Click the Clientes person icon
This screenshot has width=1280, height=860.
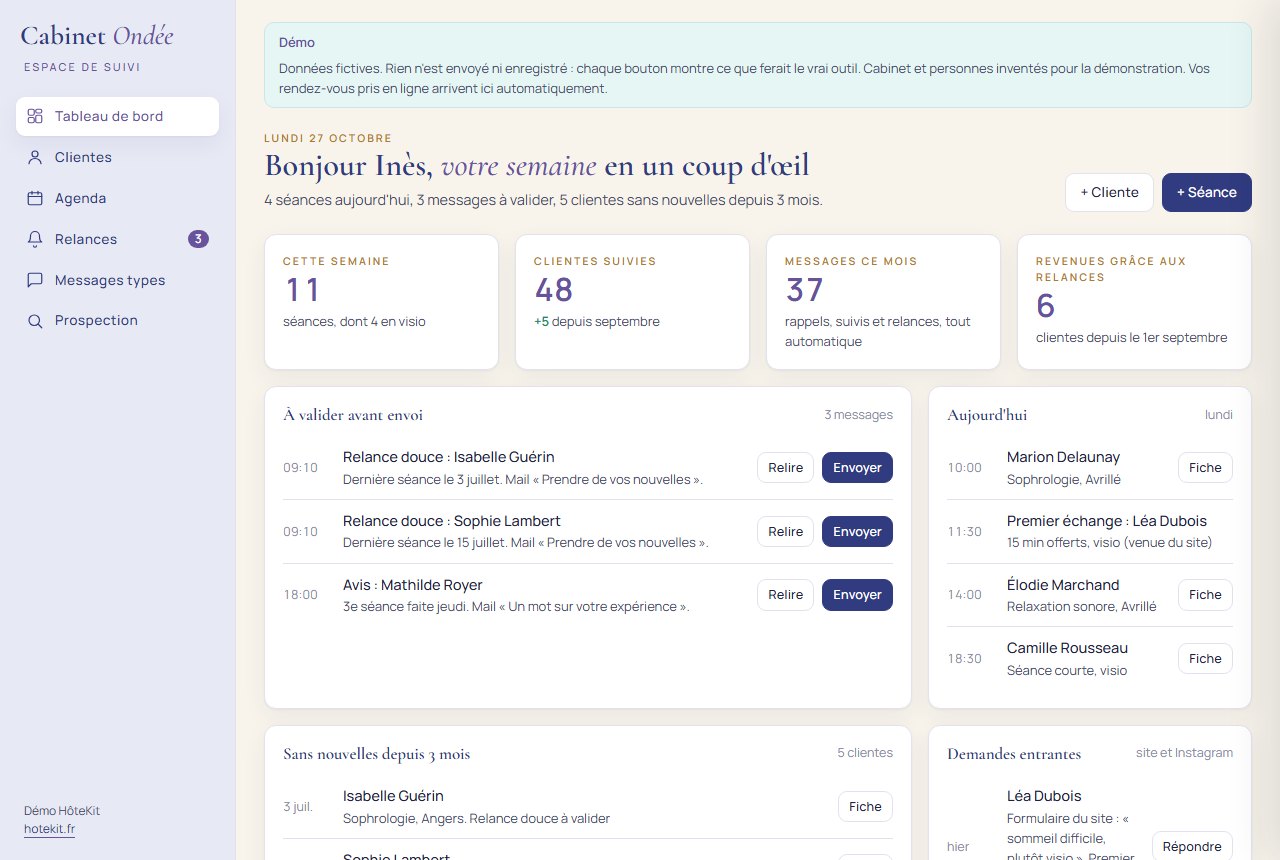(x=35, y=157)
